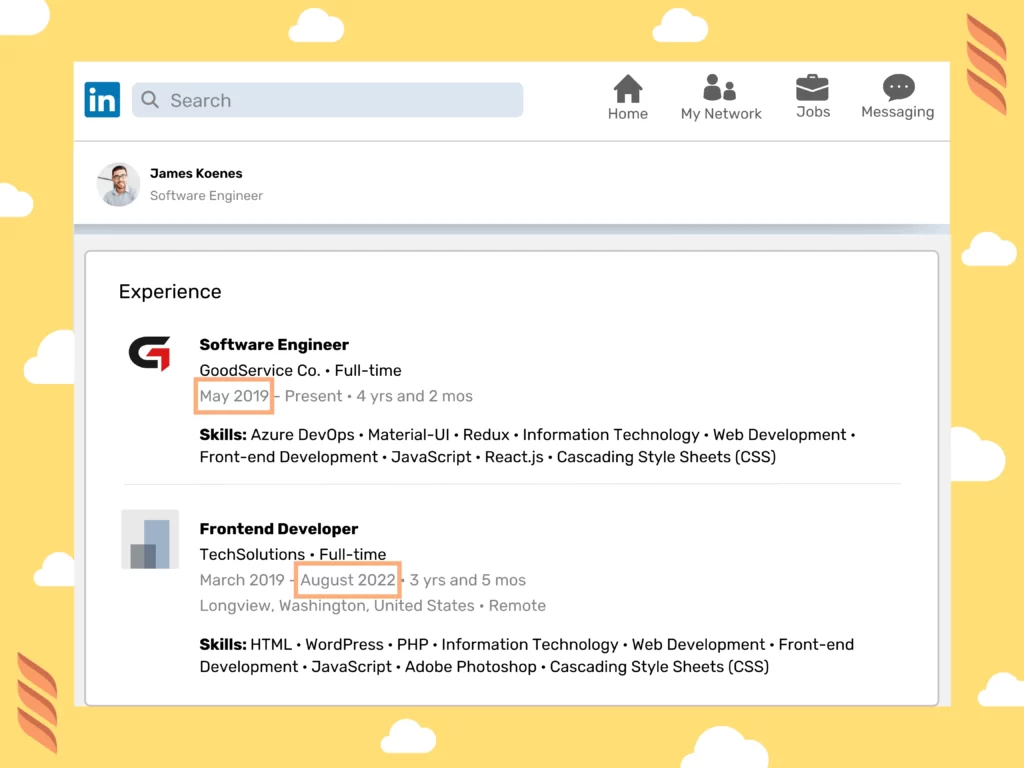Select the highlighted May 2019 start date
This screenshot has width=1024, height=768.
(x=232, y=396)
